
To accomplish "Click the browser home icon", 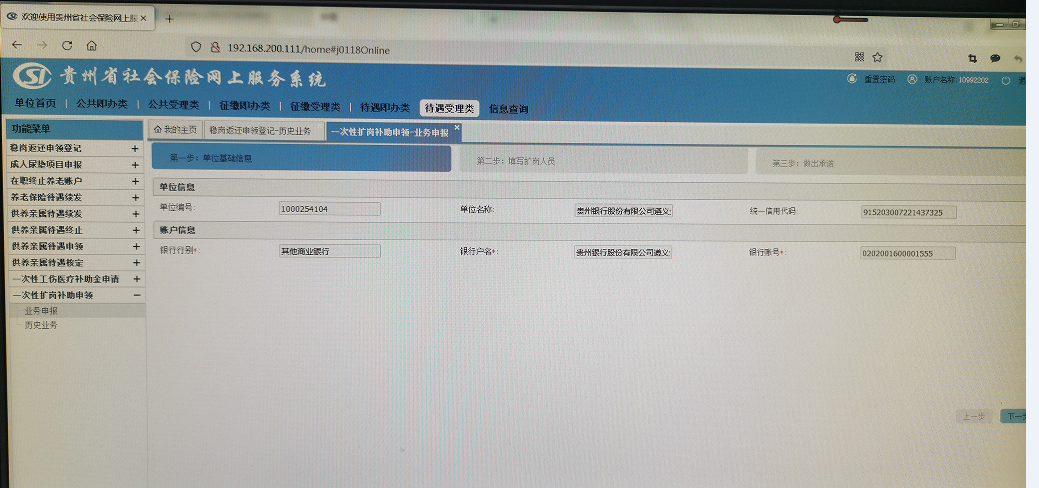I will click(91, 46).
